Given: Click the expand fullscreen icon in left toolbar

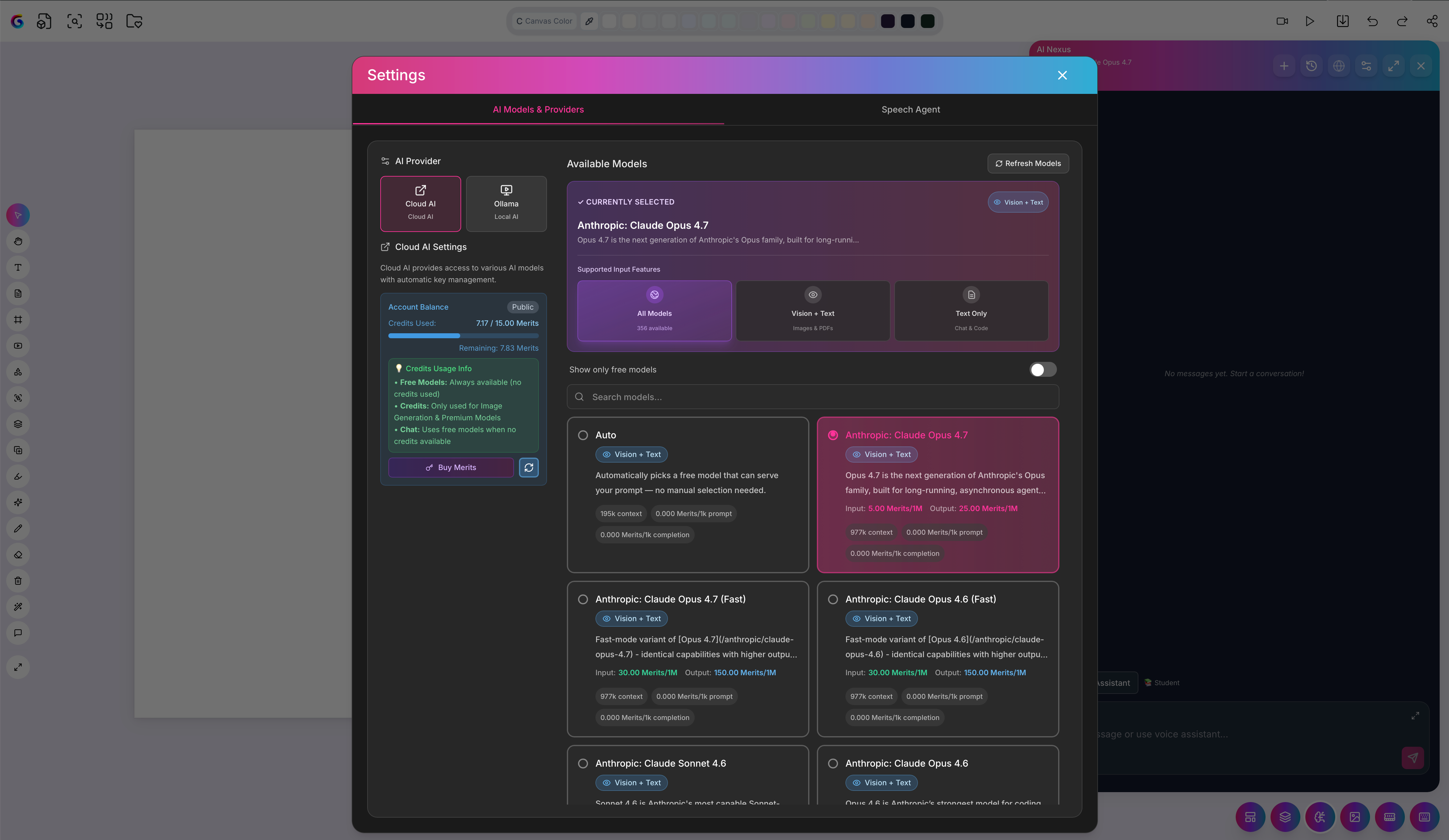Looking at the screenshot, I should [18, 667].
